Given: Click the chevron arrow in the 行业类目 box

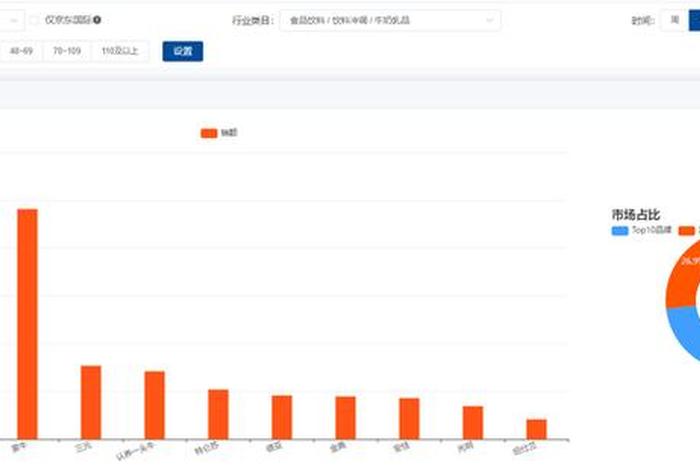Looking at the screenshot, I should (x=490, y=20).
